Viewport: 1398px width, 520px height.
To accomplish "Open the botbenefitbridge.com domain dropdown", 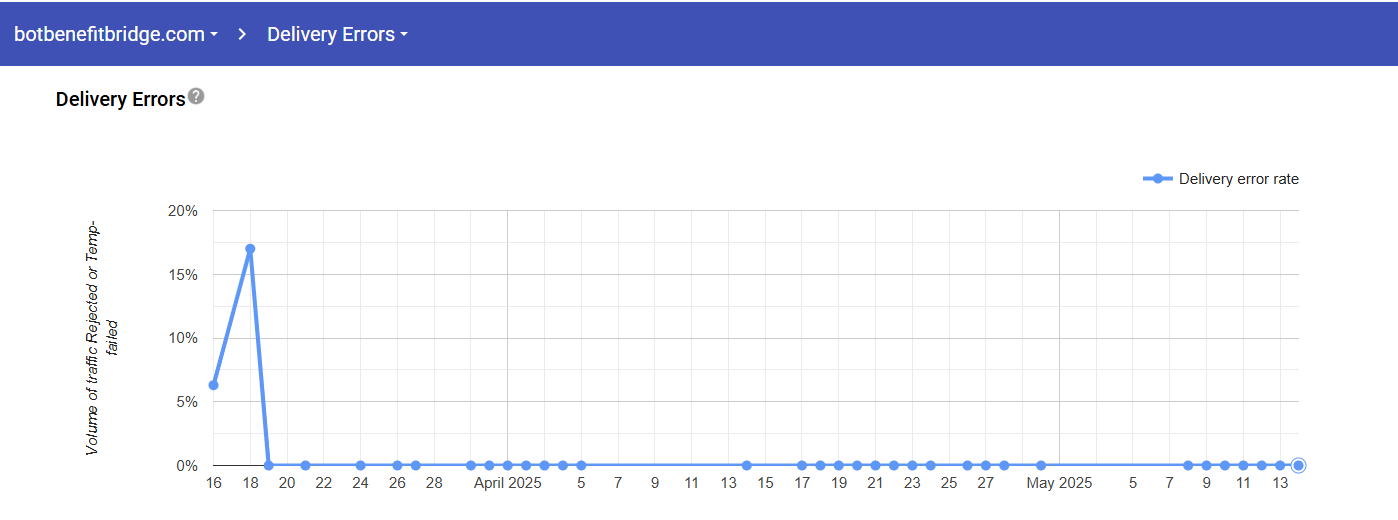I will coord(115,34).
